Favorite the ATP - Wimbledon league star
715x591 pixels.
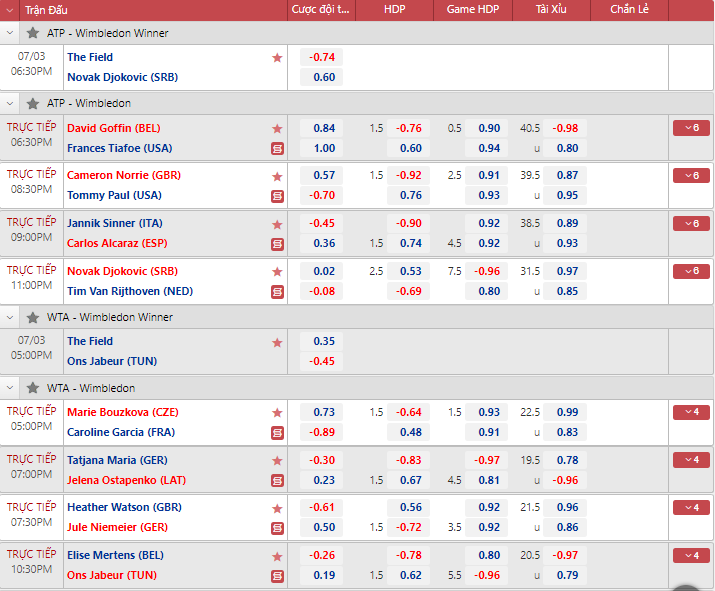pos(33,104)
